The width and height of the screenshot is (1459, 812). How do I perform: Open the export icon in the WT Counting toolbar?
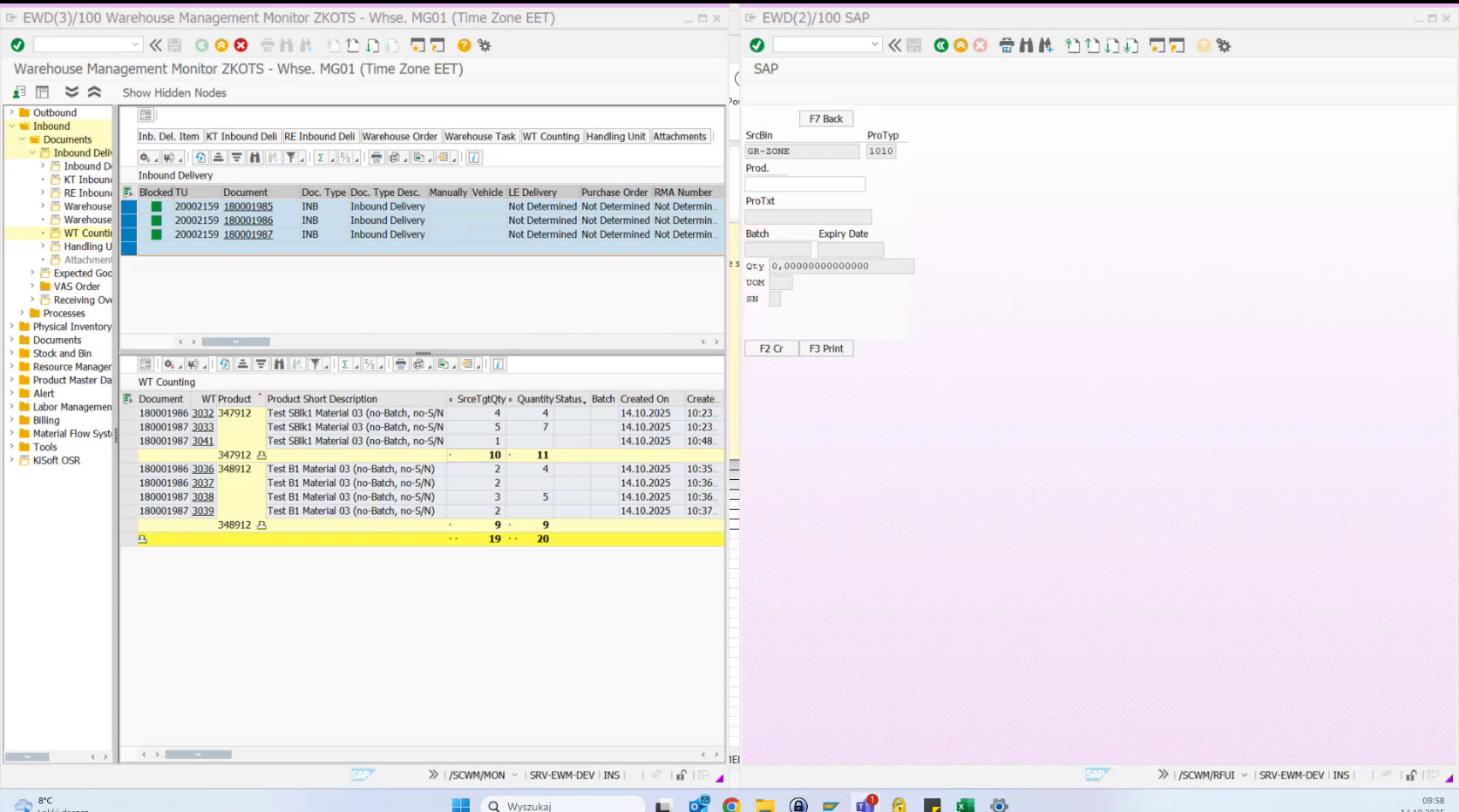coord(443,364)
